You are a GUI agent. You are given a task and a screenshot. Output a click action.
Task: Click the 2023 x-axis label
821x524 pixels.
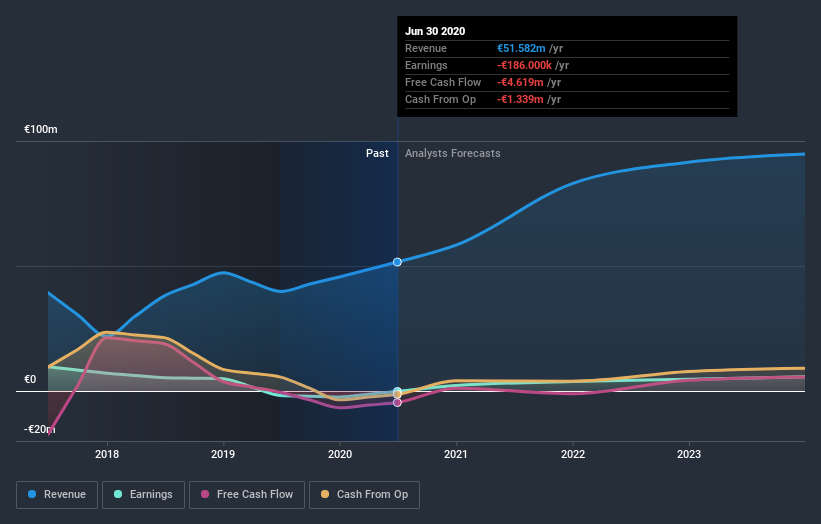point(689,454)
